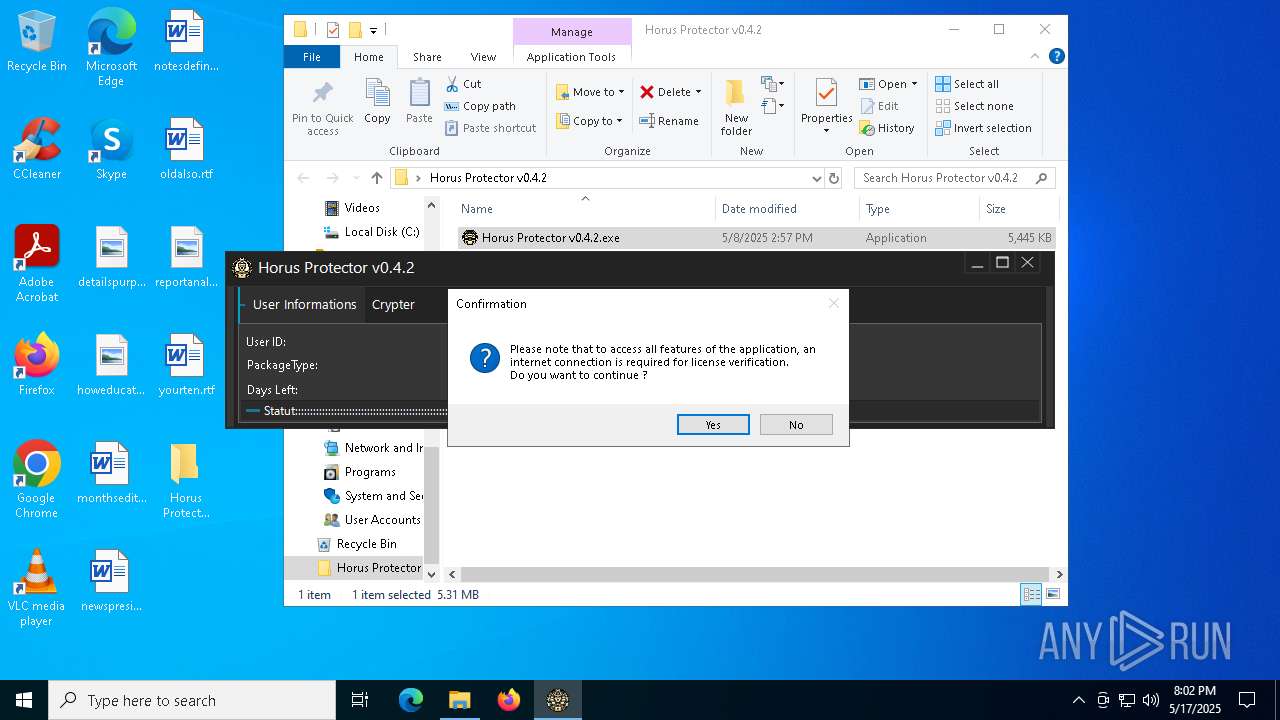Click the Edit icon in Open group
This screenshot has height=720, width=1280.
pos(868,106)
